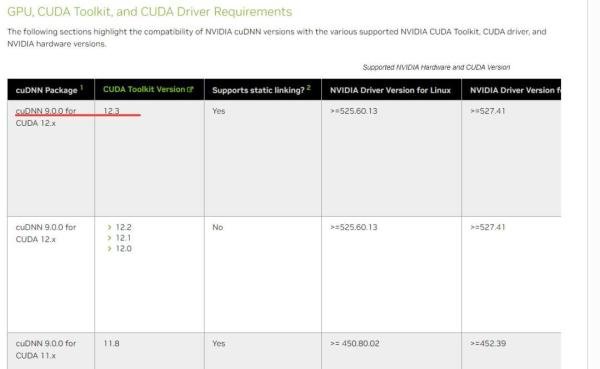600x369 pixels.
Task: Open footnote 1 next to cuDNN Package
Action: point(82,87)
